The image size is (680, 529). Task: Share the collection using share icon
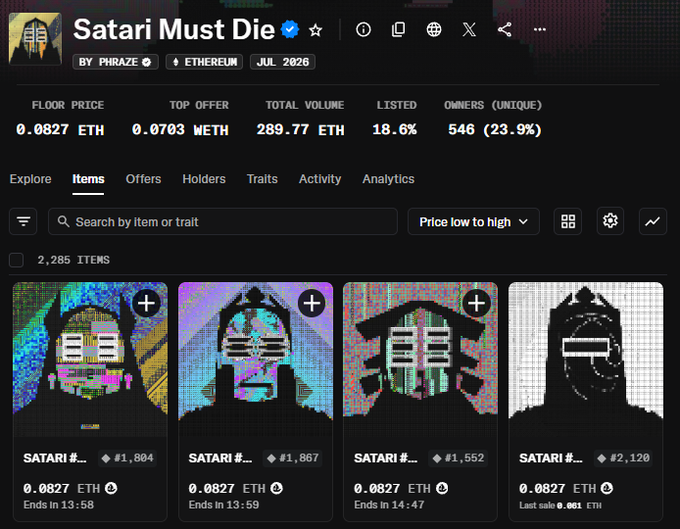(504, 29)
